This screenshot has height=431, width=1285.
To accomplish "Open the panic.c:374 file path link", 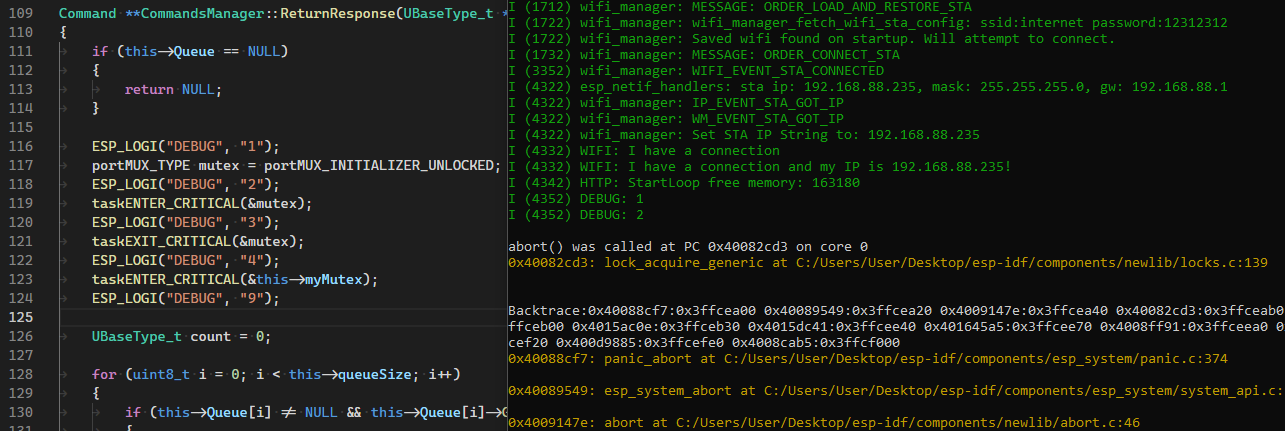I will click(x=953, y=358).
